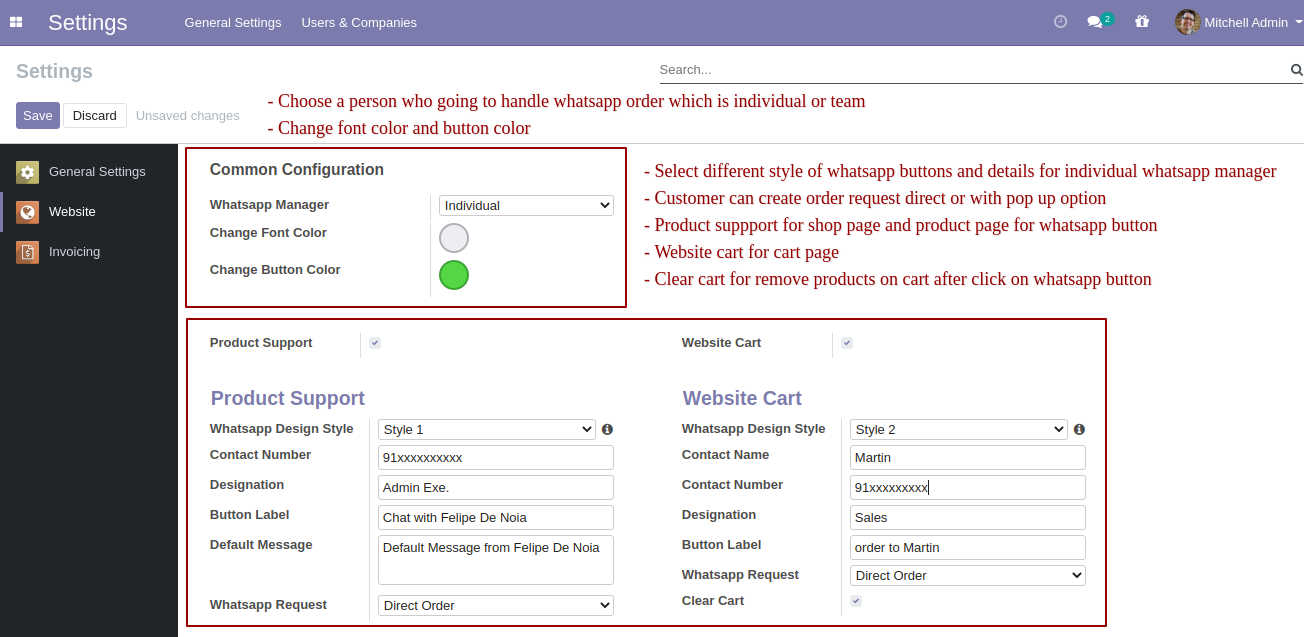Click the Admin Exe. designation field

[x=496, y=487]
